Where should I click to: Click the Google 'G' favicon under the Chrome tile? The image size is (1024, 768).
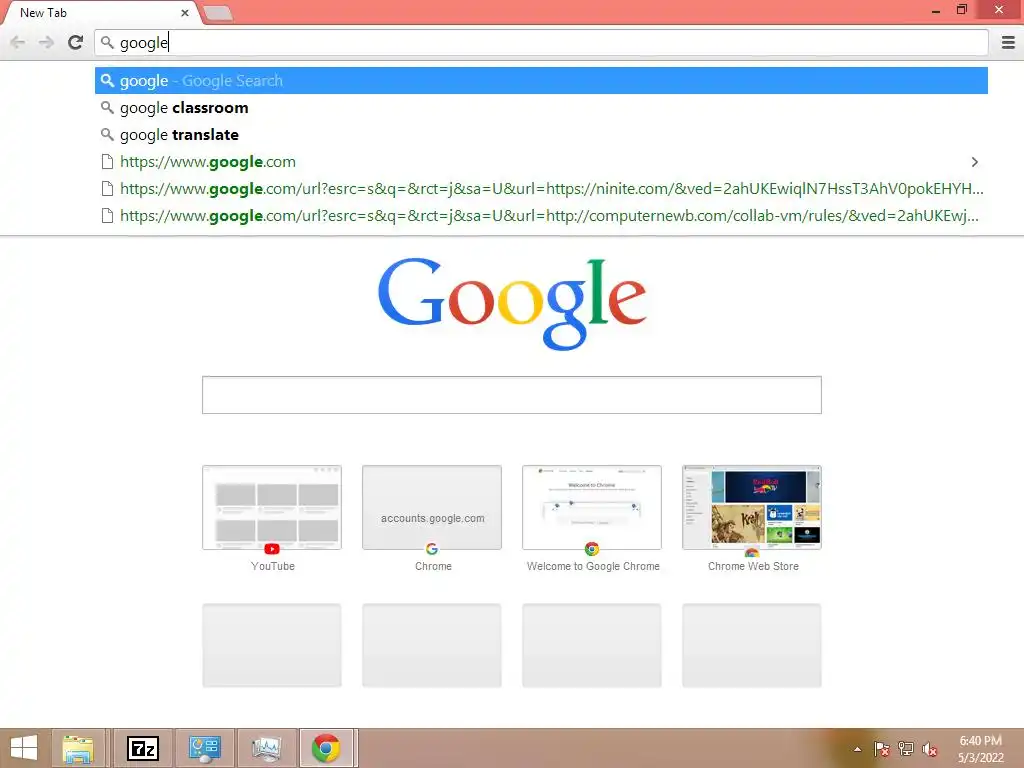click(x=432, y=549)
